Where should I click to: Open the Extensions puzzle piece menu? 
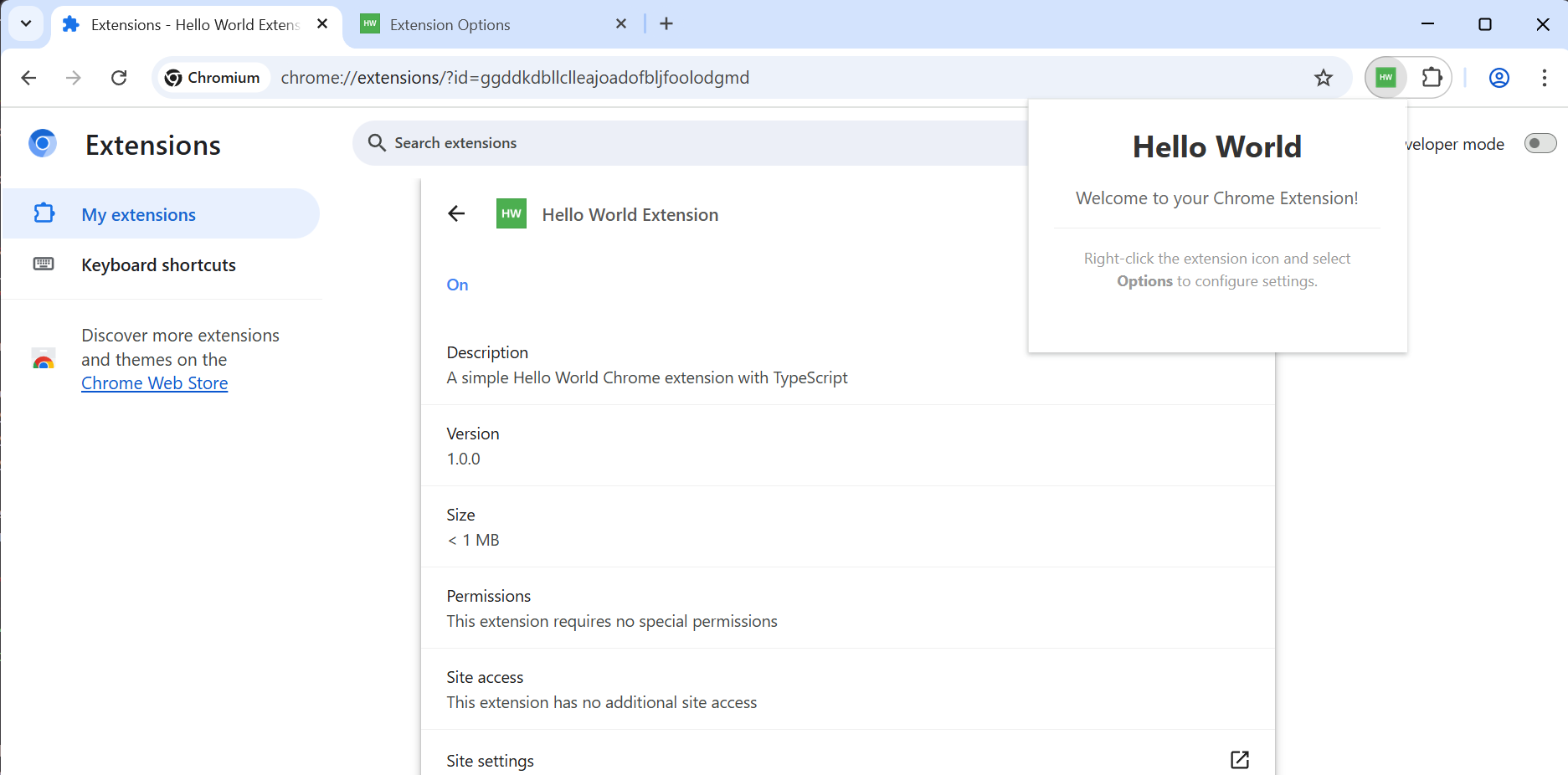click(x=1432, y=78)
